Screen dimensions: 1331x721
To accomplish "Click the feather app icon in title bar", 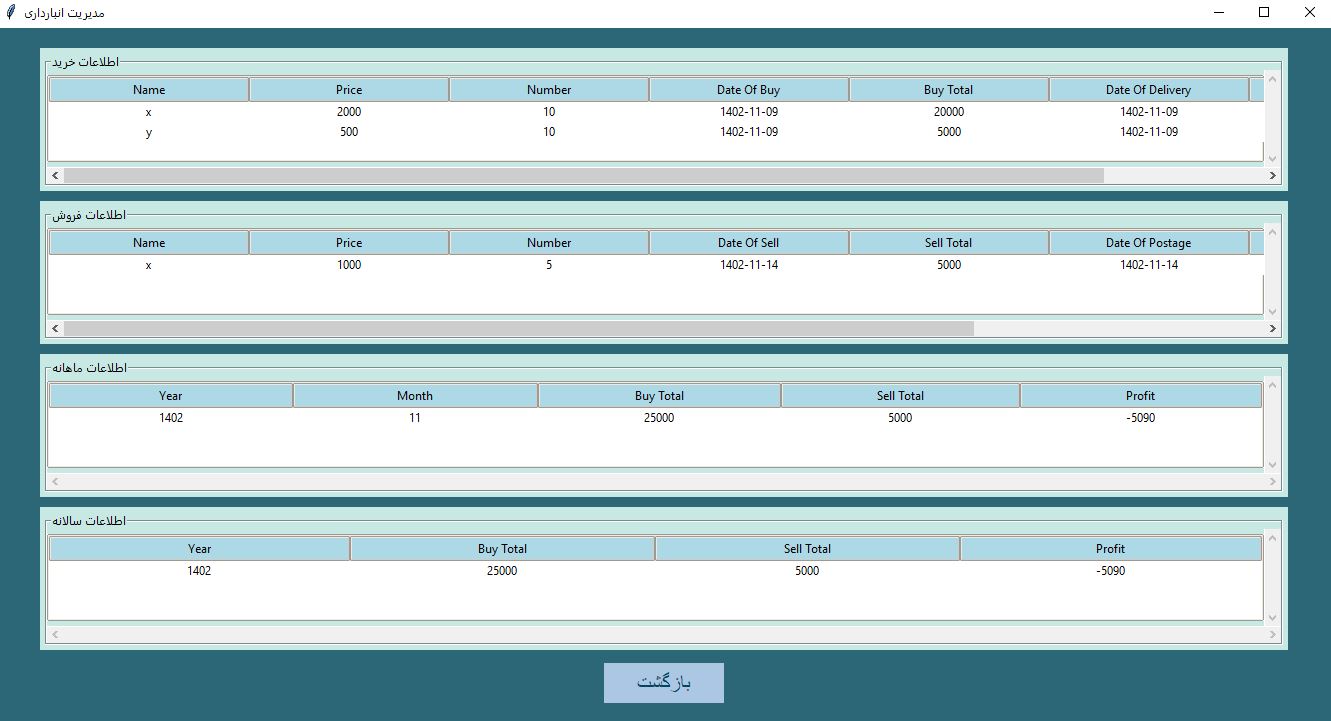I will click(11, 13).
